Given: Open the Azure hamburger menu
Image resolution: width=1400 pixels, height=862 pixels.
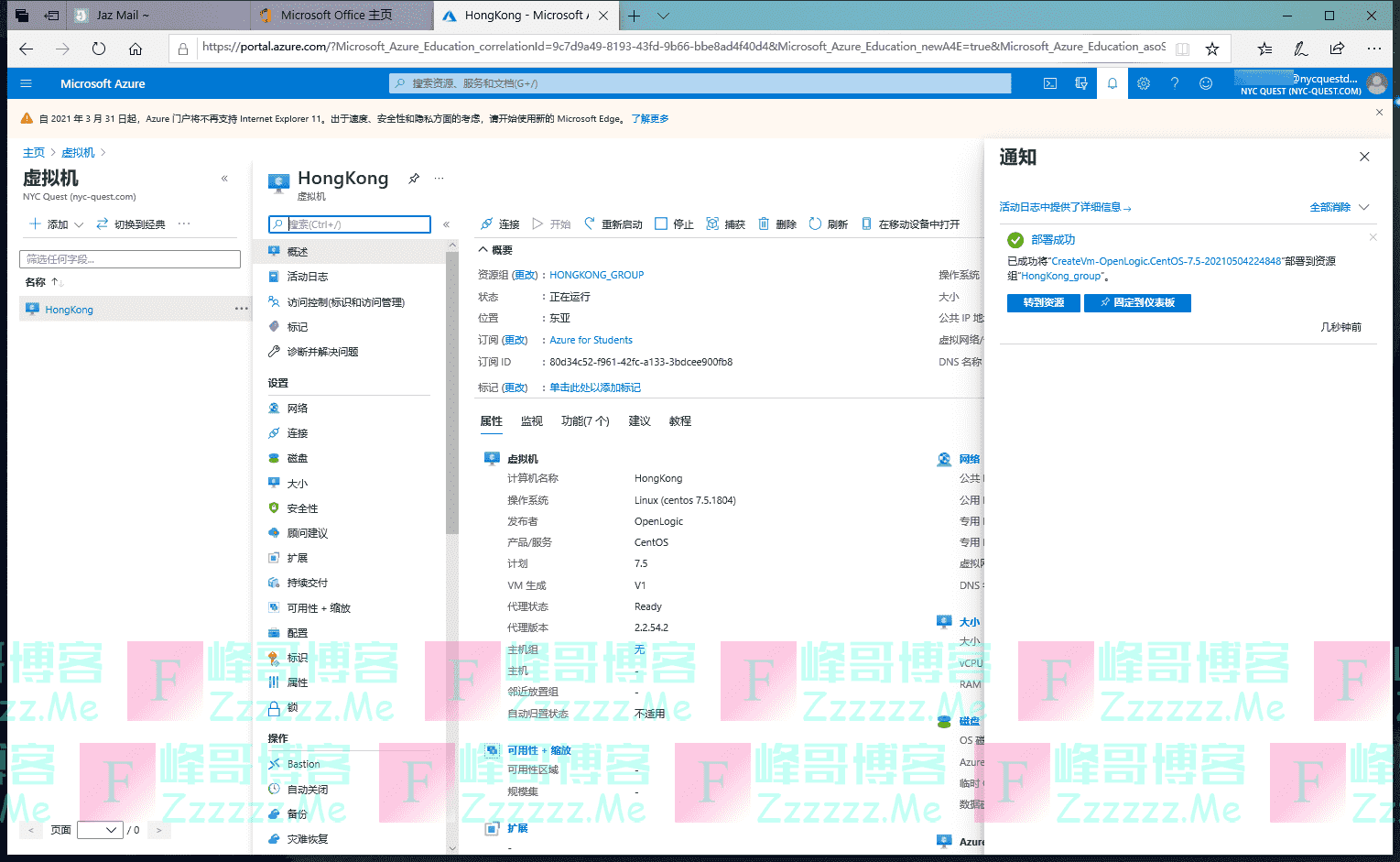Looking at the screenshot, I should pyautogui.click(x=26, y=83).
